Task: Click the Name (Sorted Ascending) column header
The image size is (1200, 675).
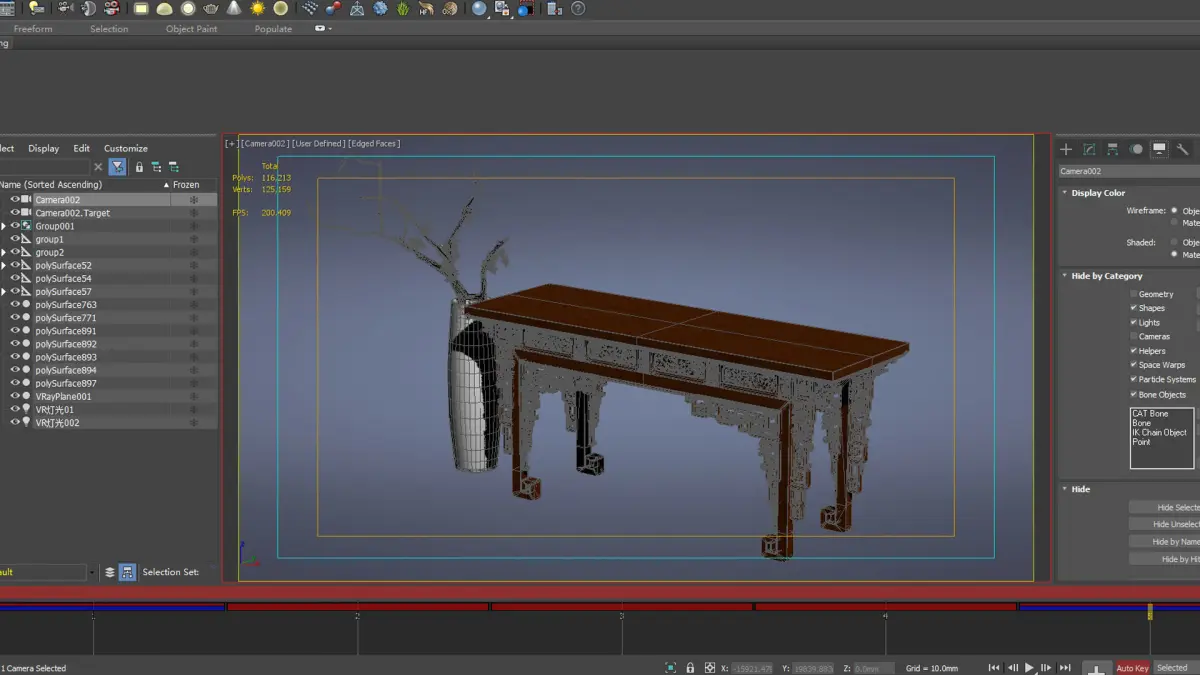Action: point(50,185)
